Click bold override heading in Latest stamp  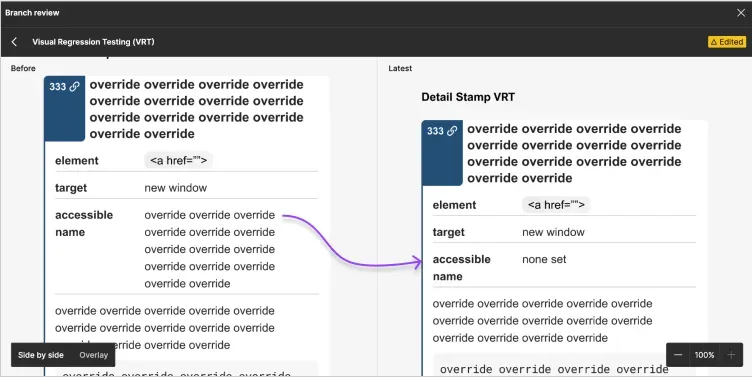coord(575,153)
